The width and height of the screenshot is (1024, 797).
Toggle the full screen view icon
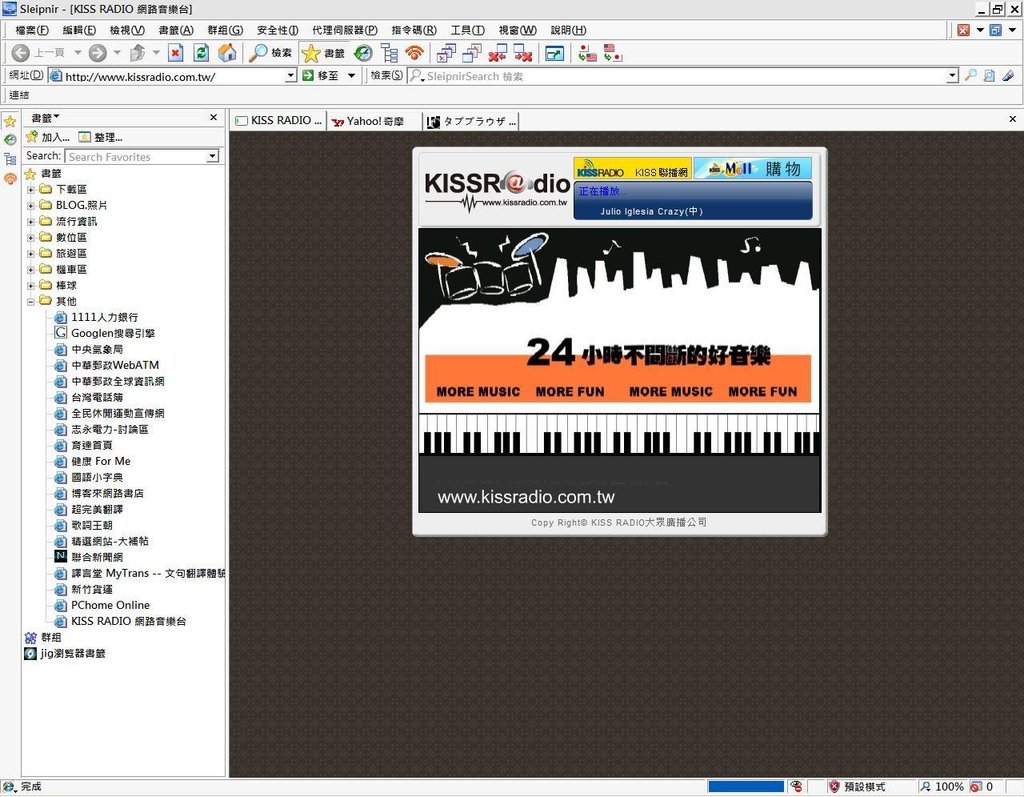pos(554,53)
